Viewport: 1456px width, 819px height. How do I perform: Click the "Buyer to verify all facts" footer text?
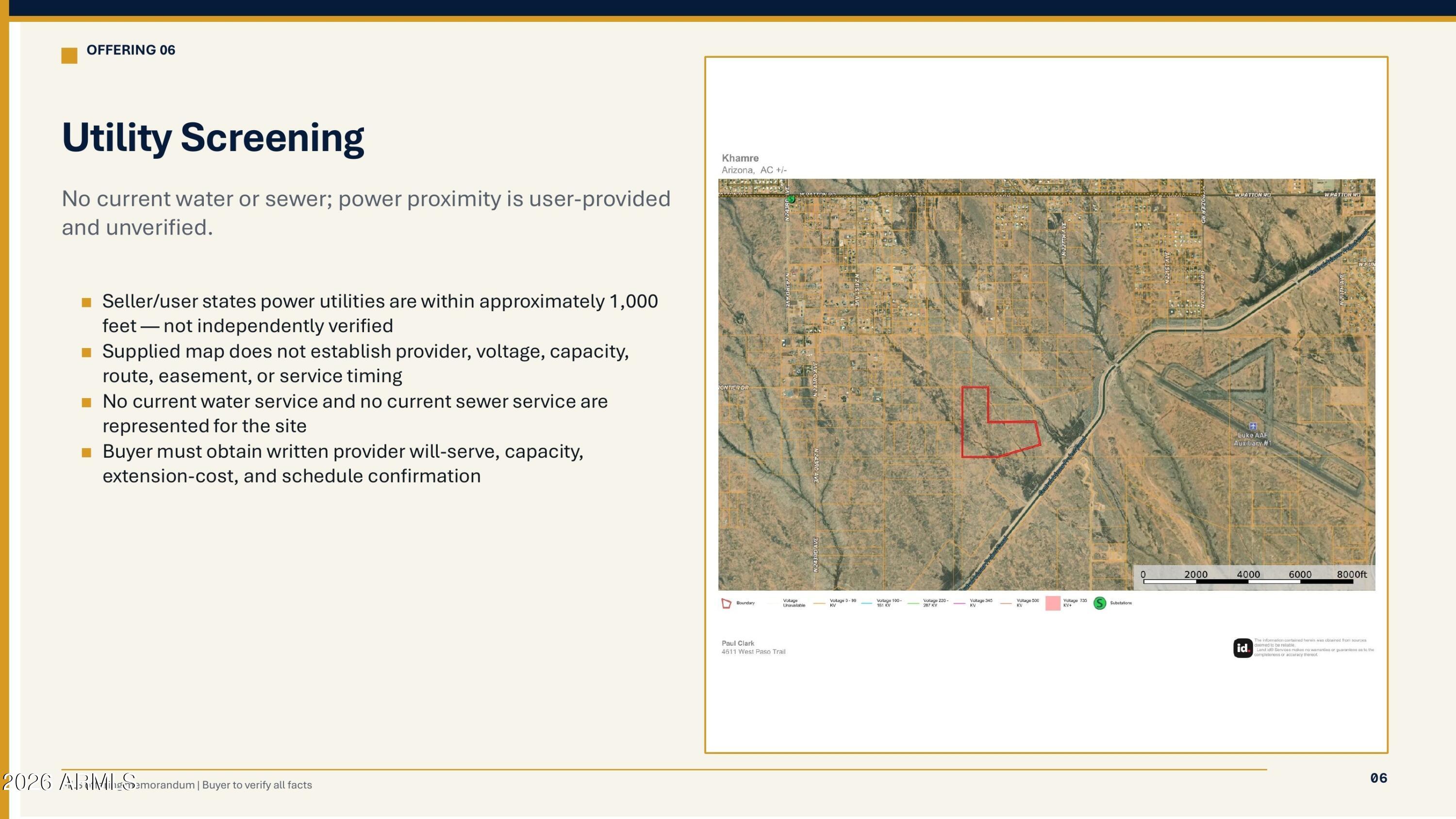[257, 785]
